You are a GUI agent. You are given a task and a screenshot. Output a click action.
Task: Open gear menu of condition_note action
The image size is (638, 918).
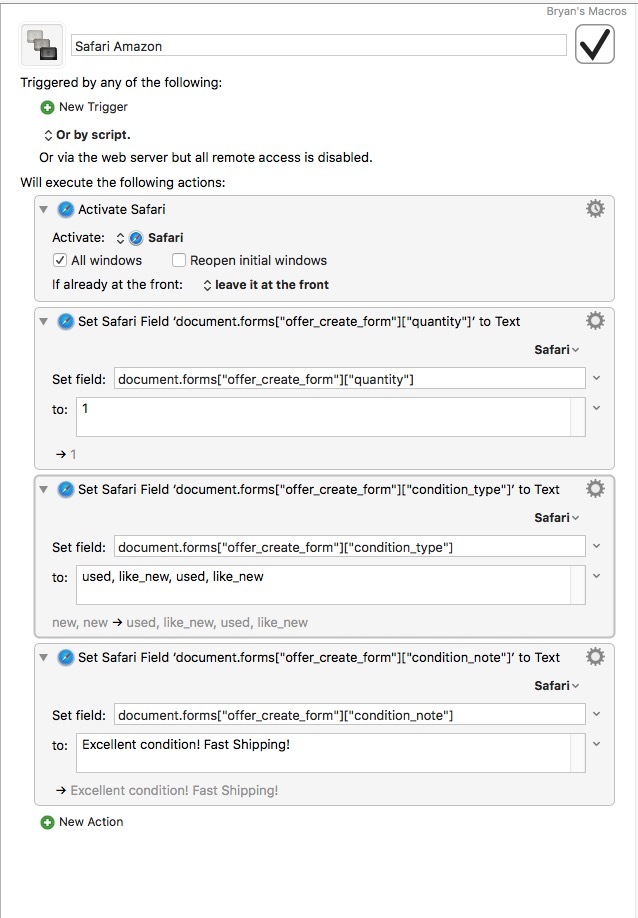pos(595,657)
